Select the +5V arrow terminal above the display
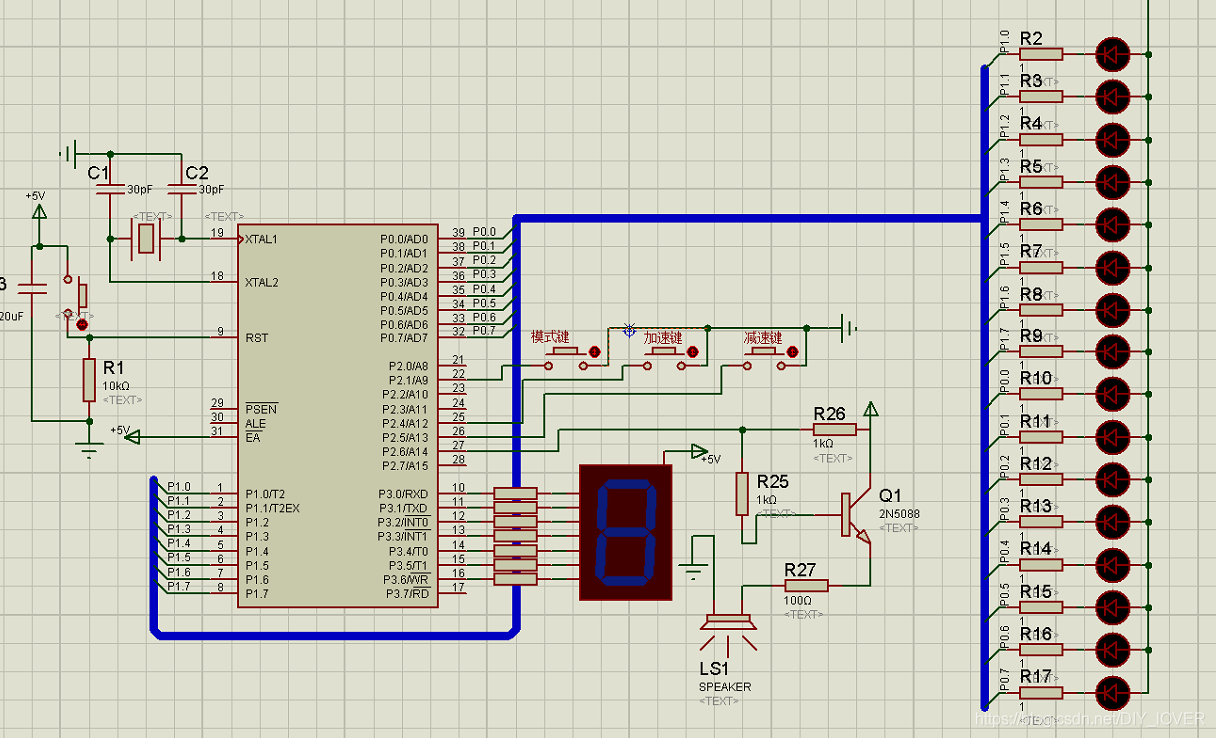1216x738 pixels. tap(700, 453)
